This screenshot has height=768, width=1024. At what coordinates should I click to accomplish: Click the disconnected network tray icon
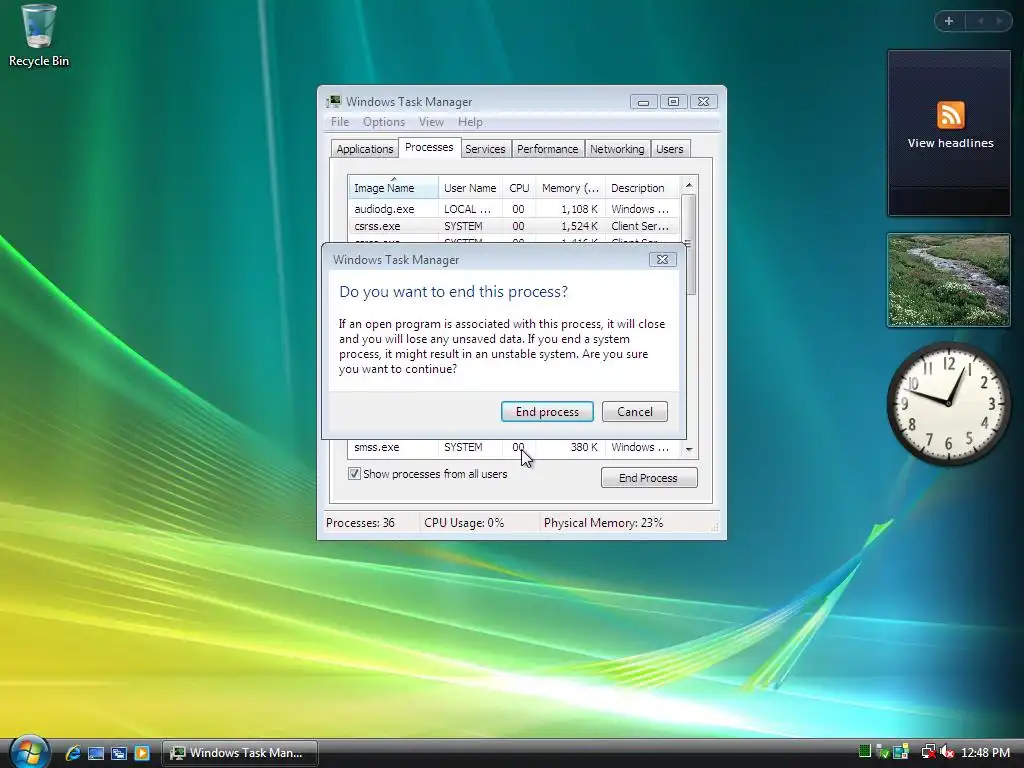coord(927,752)
